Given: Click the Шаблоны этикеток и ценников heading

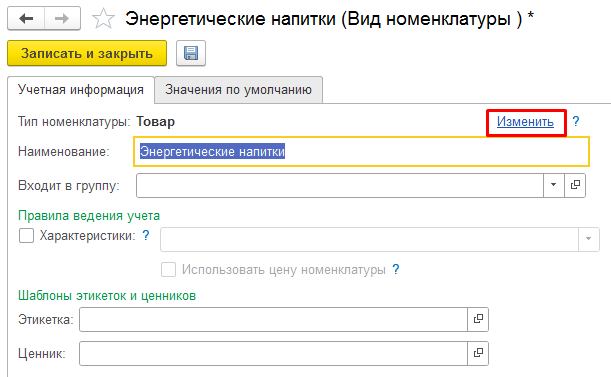Looking at the screenshot, I should coord(107,296).
